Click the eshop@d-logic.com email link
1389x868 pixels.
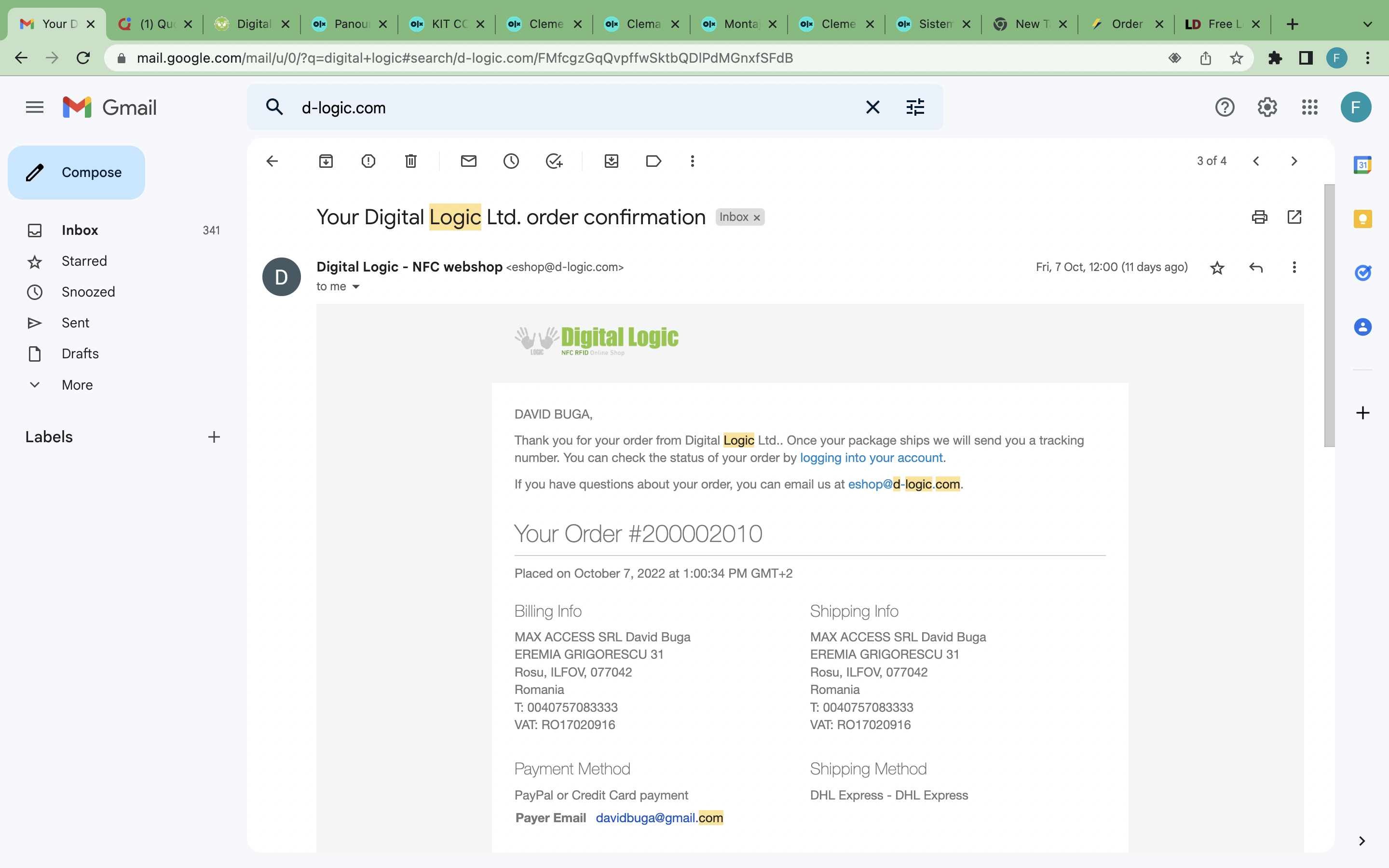pyautogui.click(x=904, y=485)
